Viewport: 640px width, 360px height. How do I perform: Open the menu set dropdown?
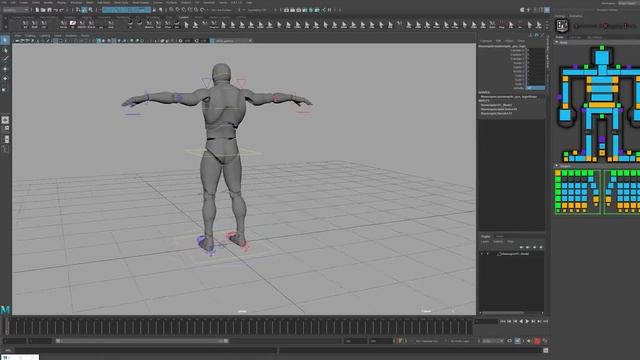tap(16, 10)
